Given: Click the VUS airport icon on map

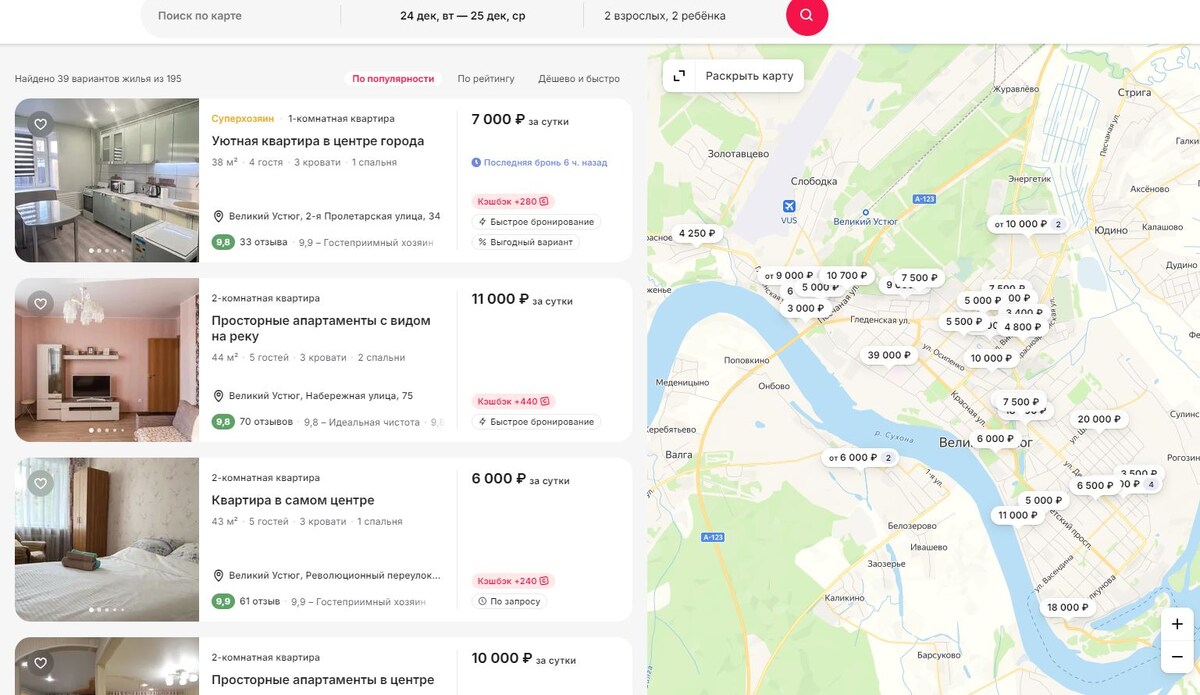Looking at the screenshot, I should [788, 207].
